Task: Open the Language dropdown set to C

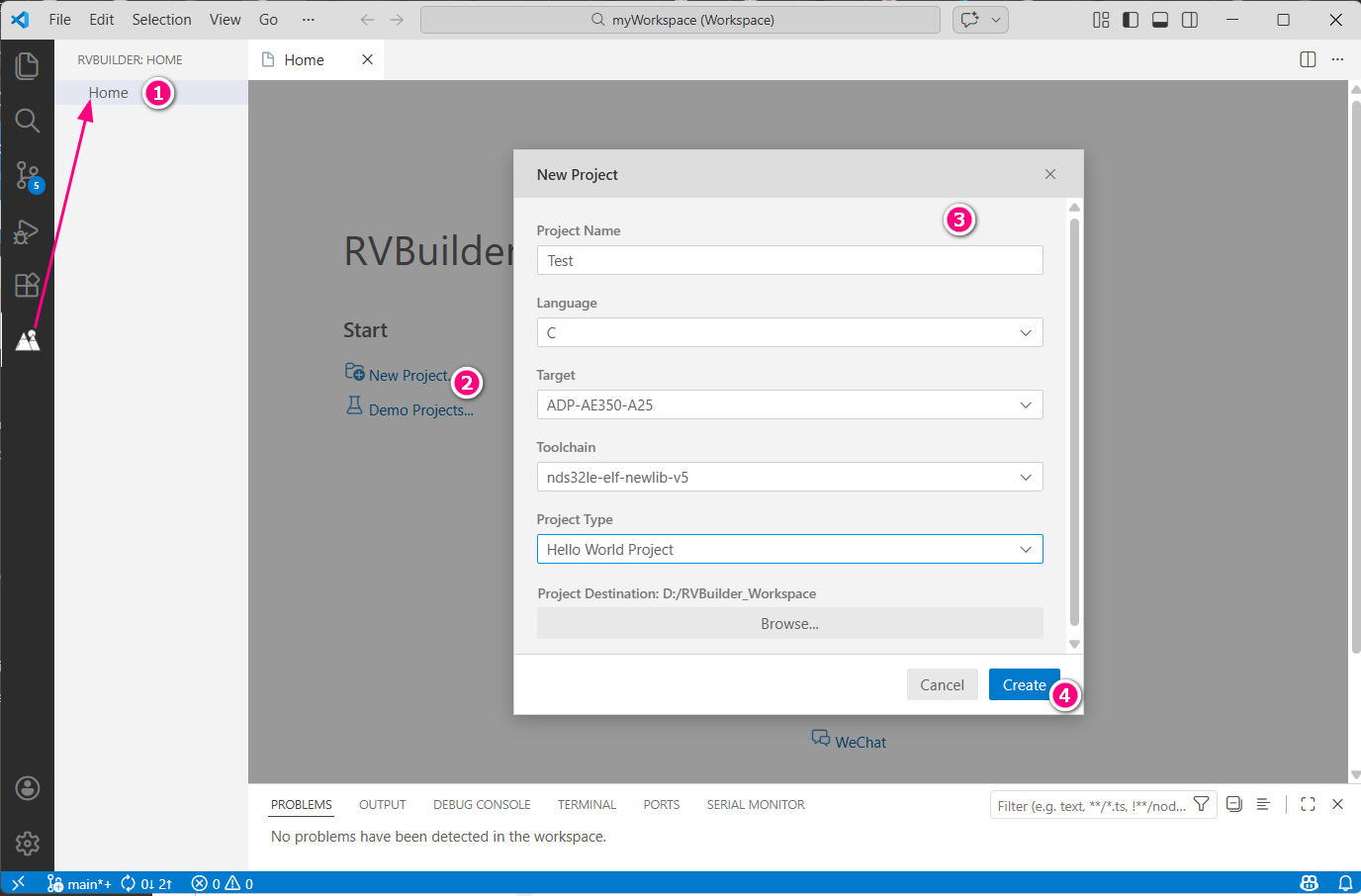Action: 789,332
